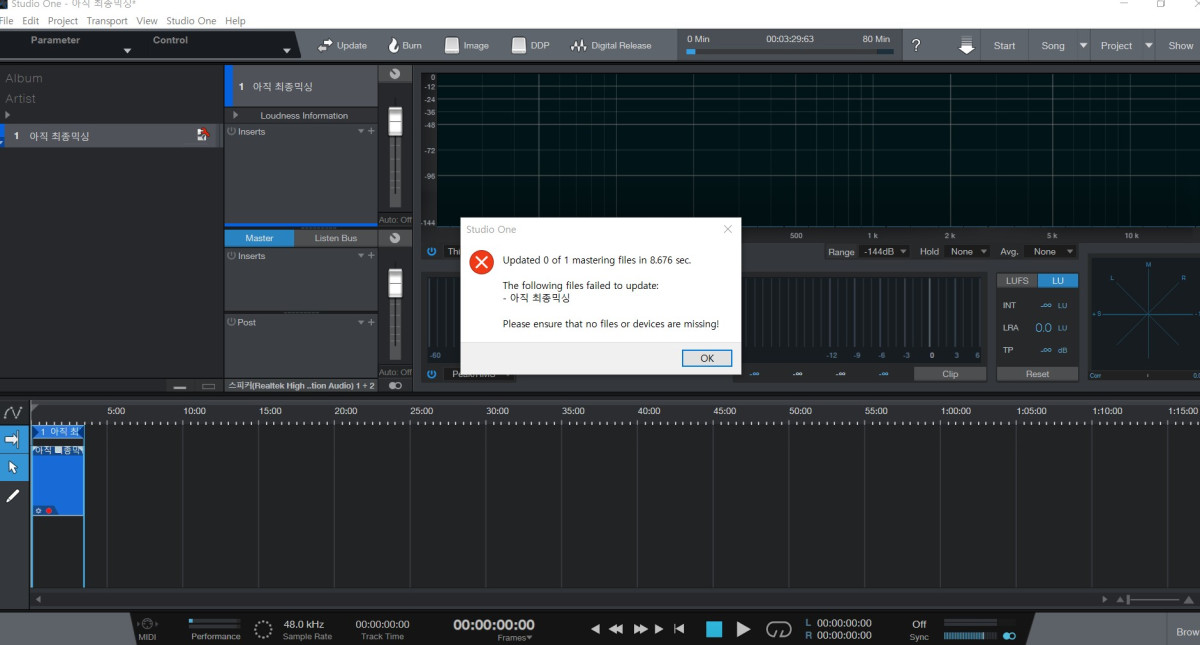This screenshot has height=645, width=1200.
Task: Click the download arrow icon beside Start
Action: coord(966,46)
